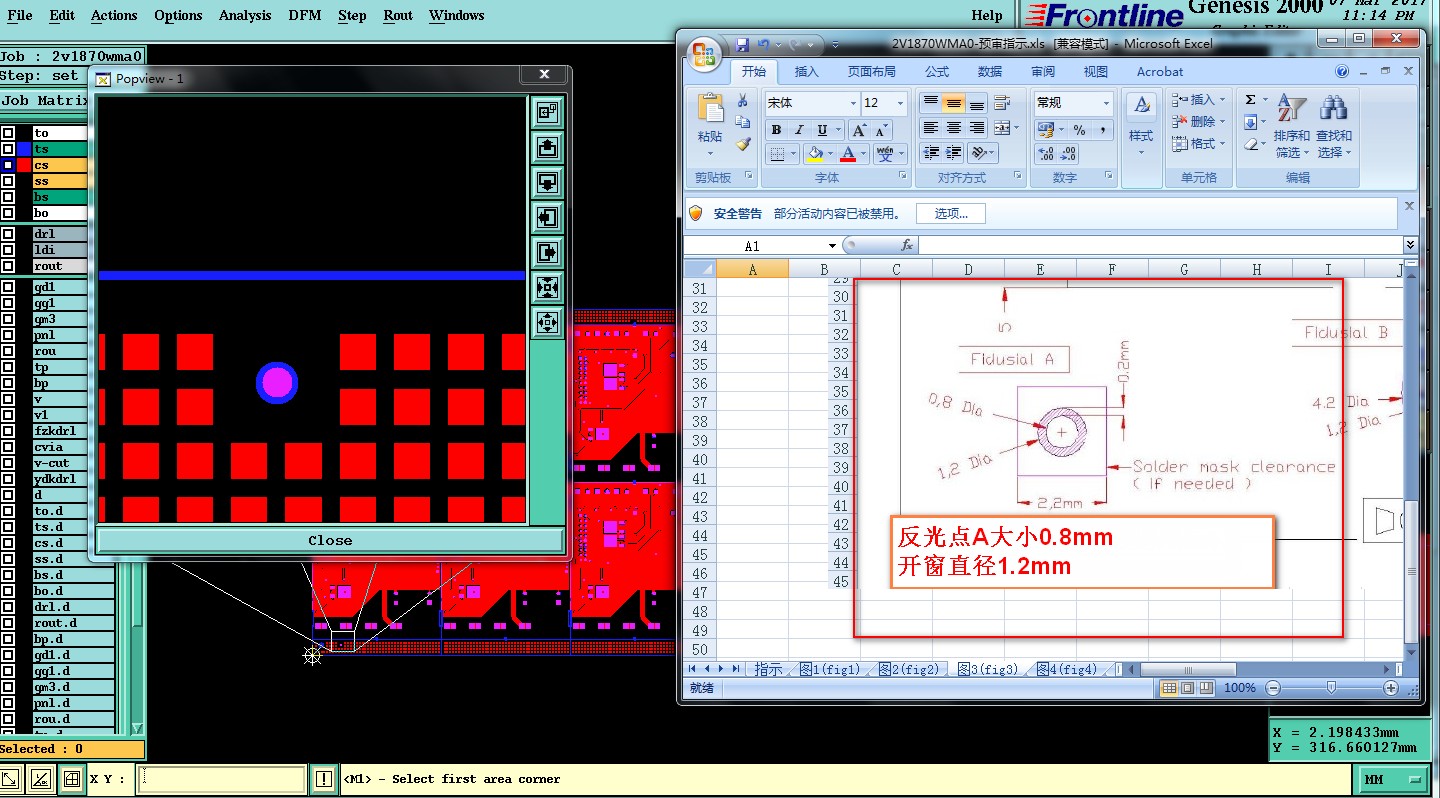Save the workbook from the quick access toolbar

742,44
